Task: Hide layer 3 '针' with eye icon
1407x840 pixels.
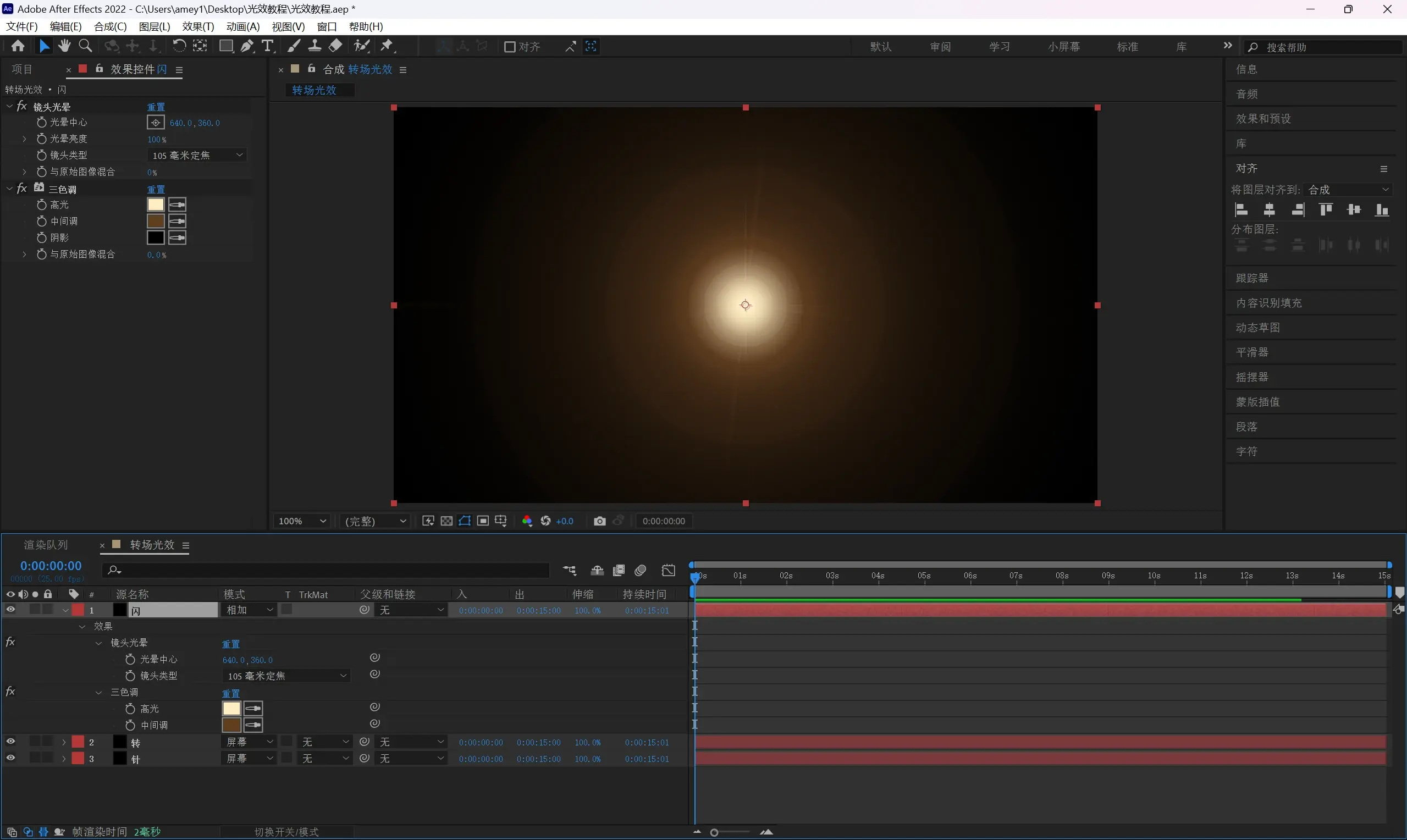Action: 10,758
